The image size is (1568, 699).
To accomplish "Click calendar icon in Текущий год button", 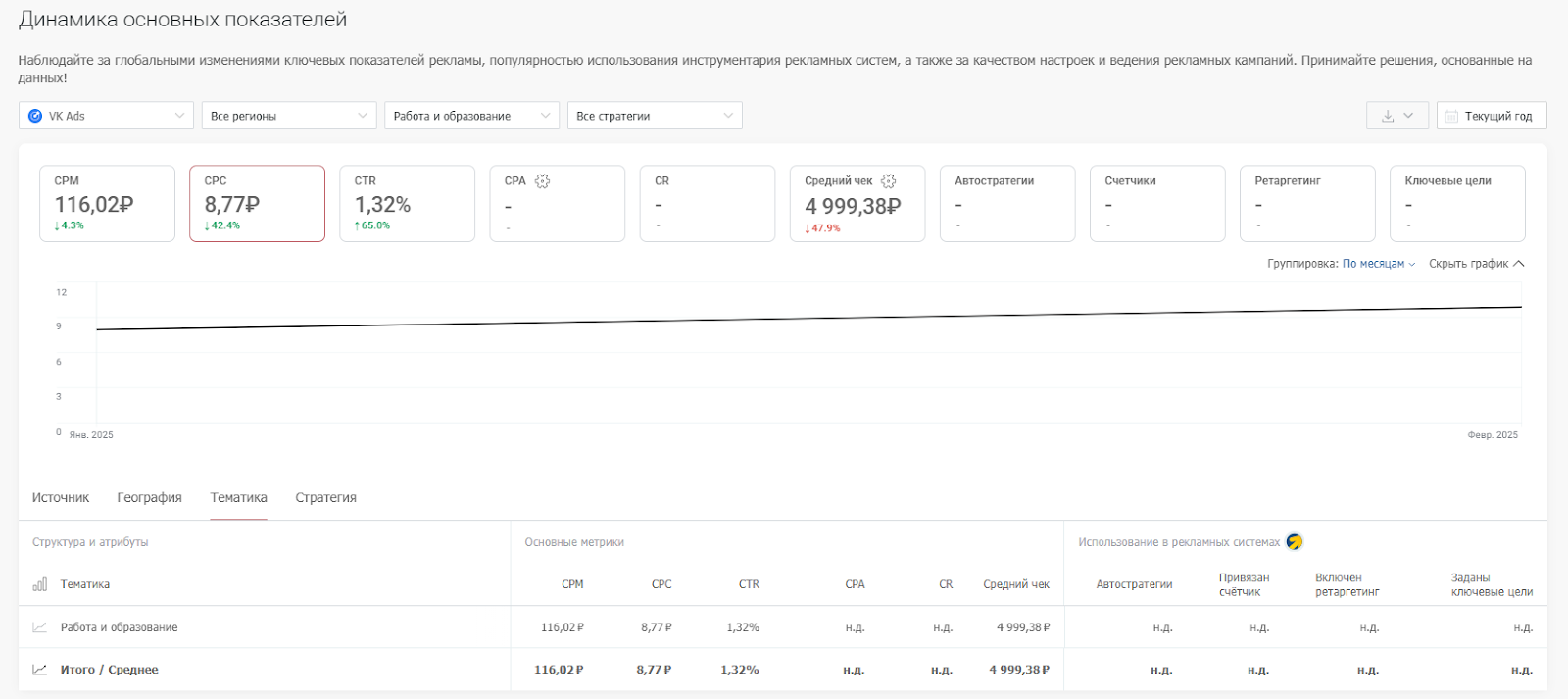I will [x=1451, y=116].
